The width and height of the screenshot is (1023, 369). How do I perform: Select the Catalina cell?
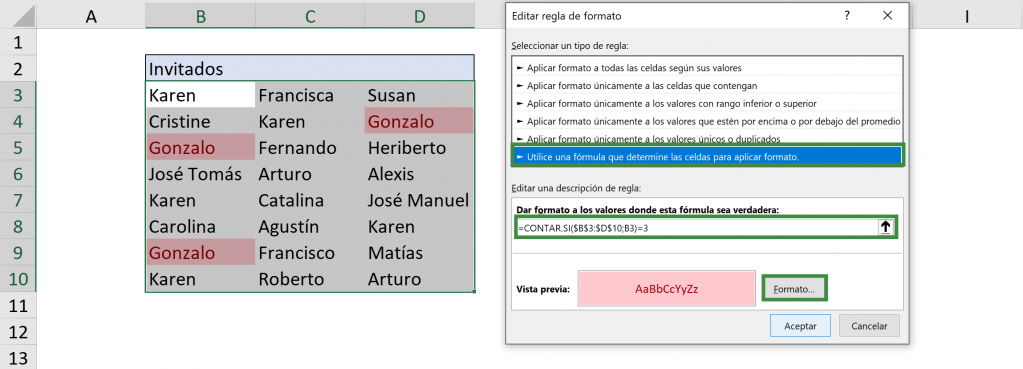click(x=310, y=200)
